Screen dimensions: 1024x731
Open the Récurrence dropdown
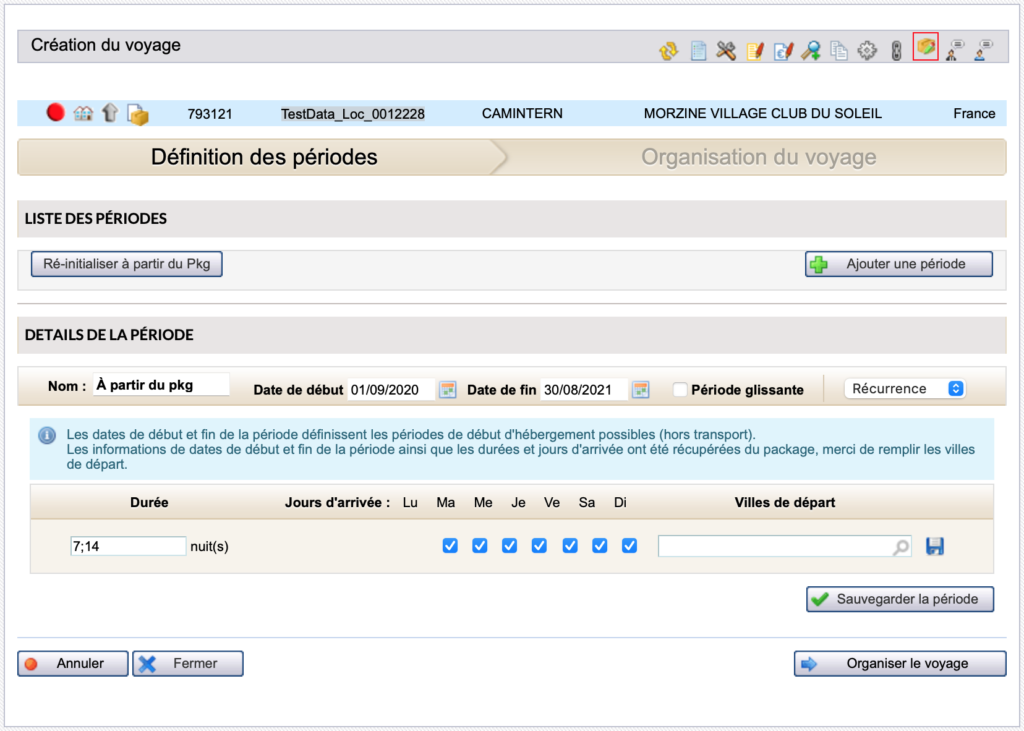[904, 389]
